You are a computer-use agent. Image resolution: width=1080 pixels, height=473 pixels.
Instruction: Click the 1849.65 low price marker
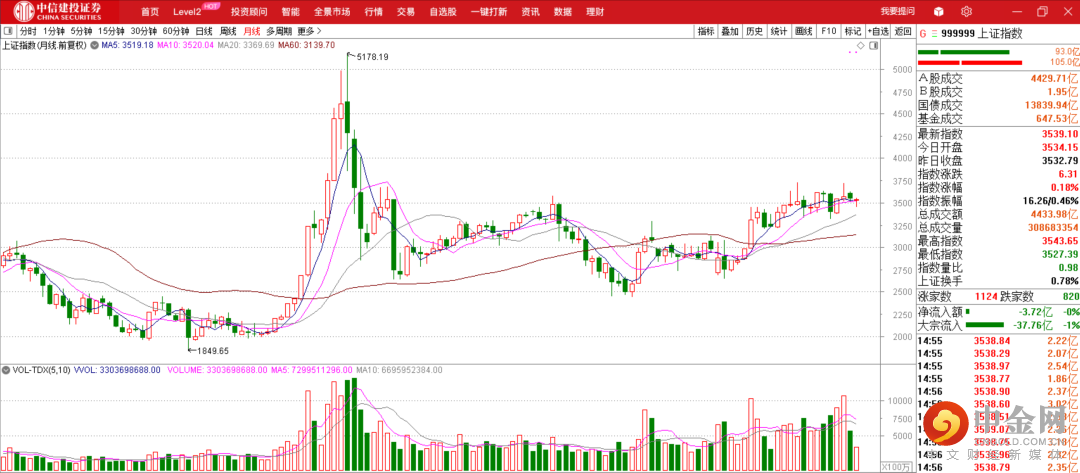[x=212, y=350]
